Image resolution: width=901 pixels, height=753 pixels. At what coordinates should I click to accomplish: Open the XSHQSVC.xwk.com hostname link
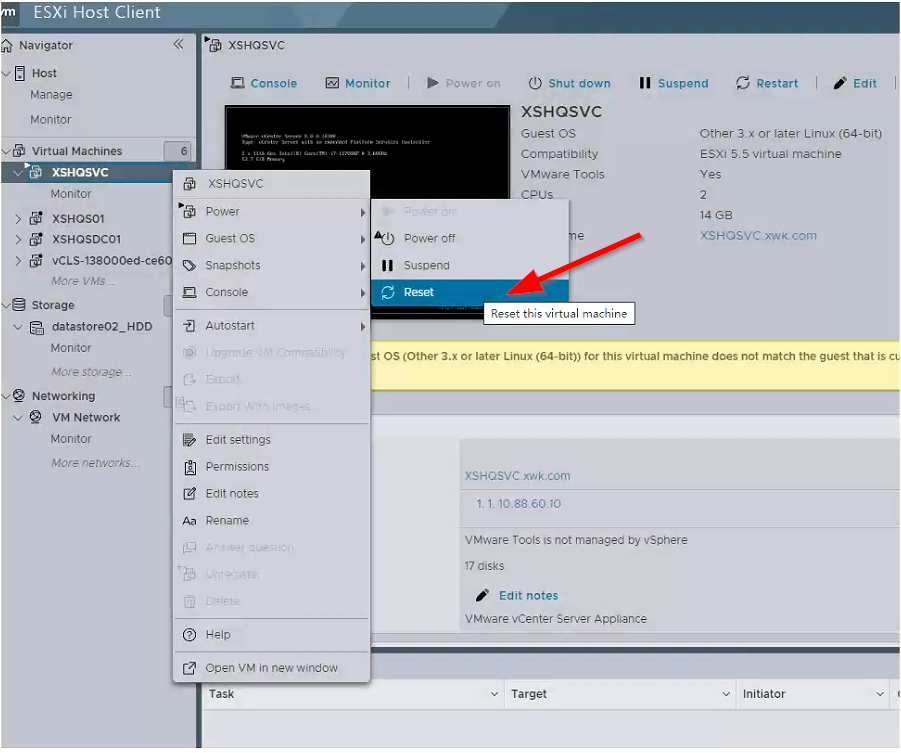coord(758,236)
